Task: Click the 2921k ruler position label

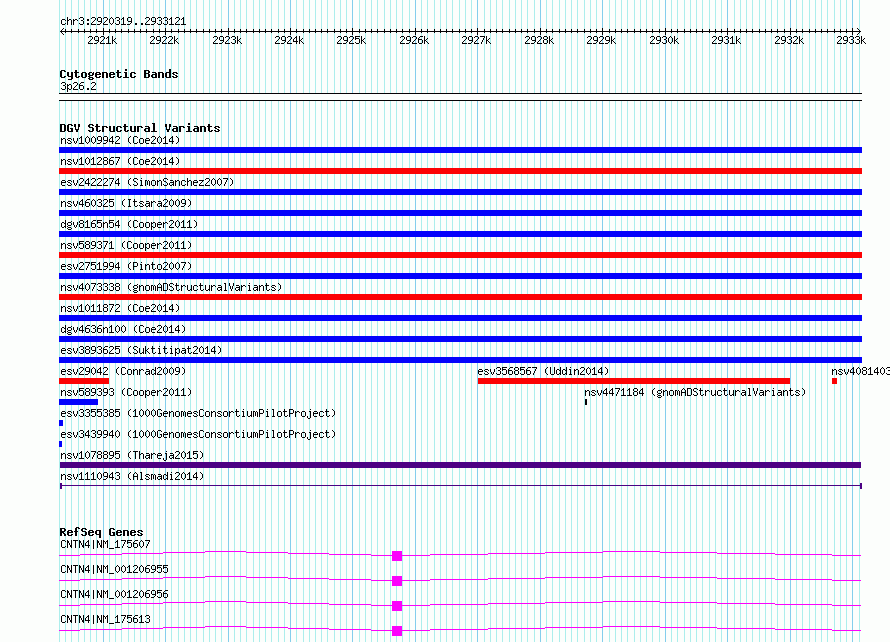Action: point(102,40)
